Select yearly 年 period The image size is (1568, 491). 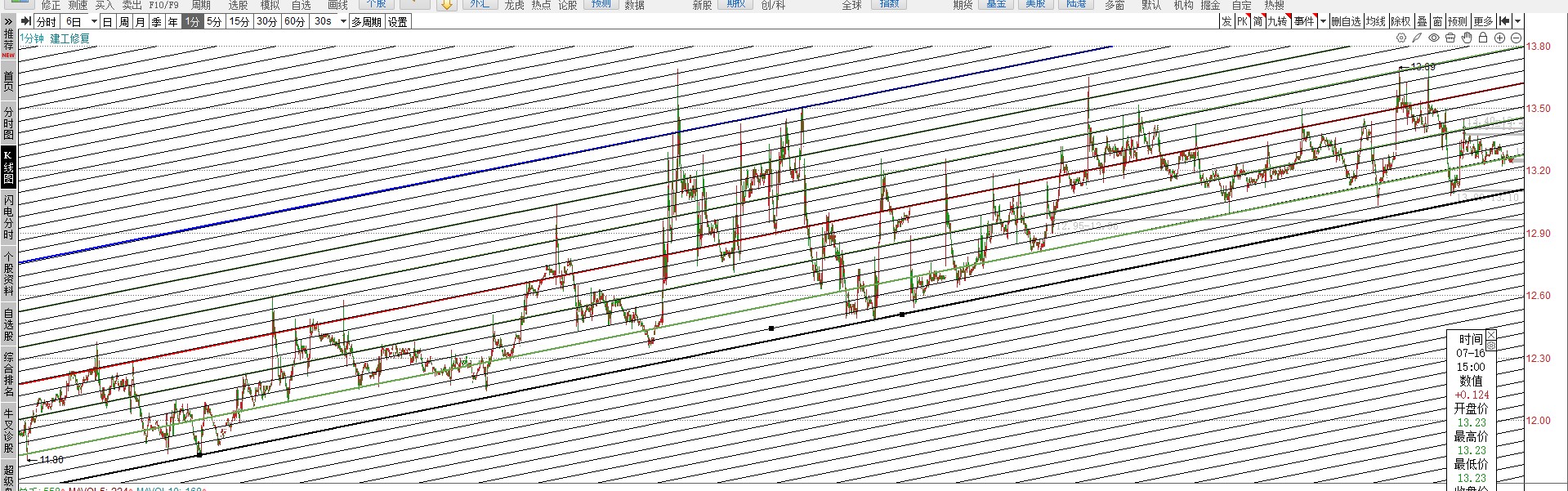click(x=173, y=21)
